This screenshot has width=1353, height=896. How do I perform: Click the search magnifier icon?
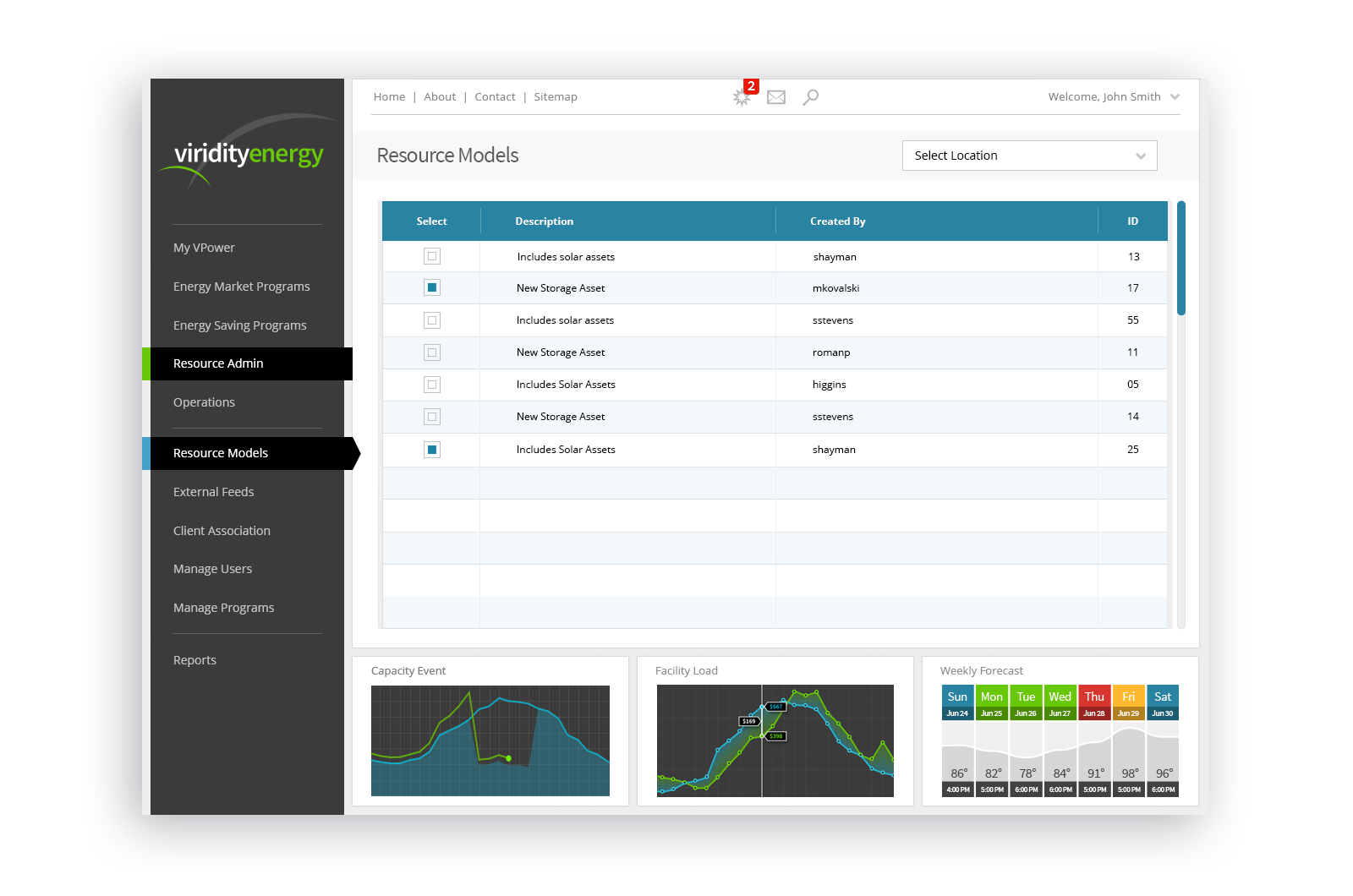point(810,97)
